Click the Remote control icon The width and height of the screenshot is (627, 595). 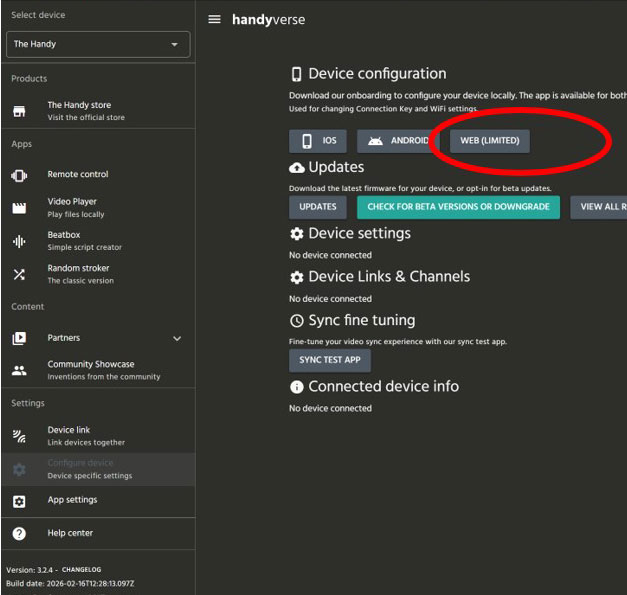pos(19,175)
